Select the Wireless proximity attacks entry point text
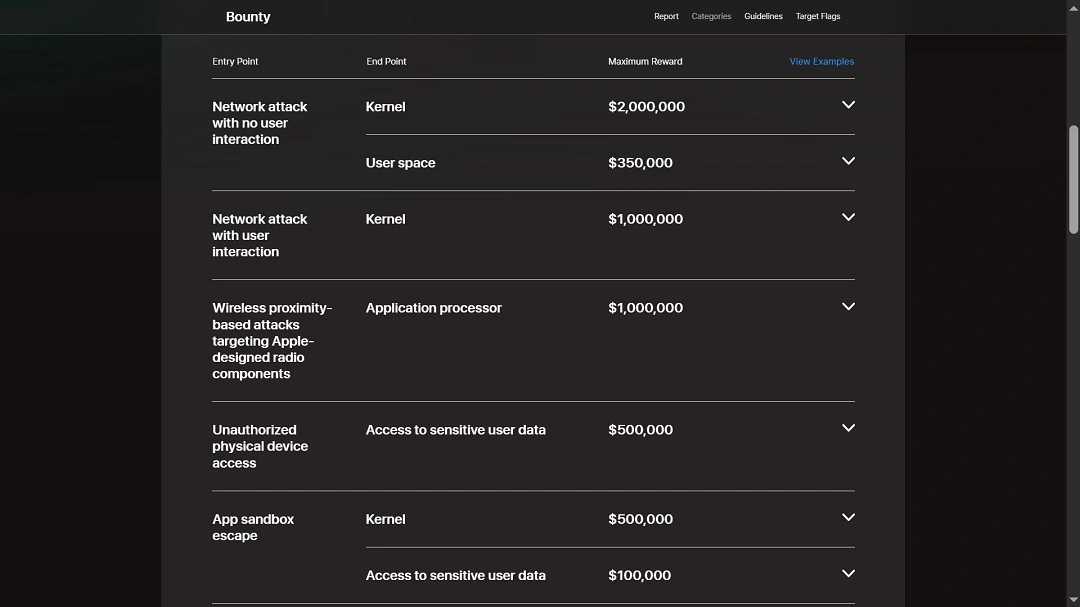Screen dimensions: 1080x607 (272, 340)
